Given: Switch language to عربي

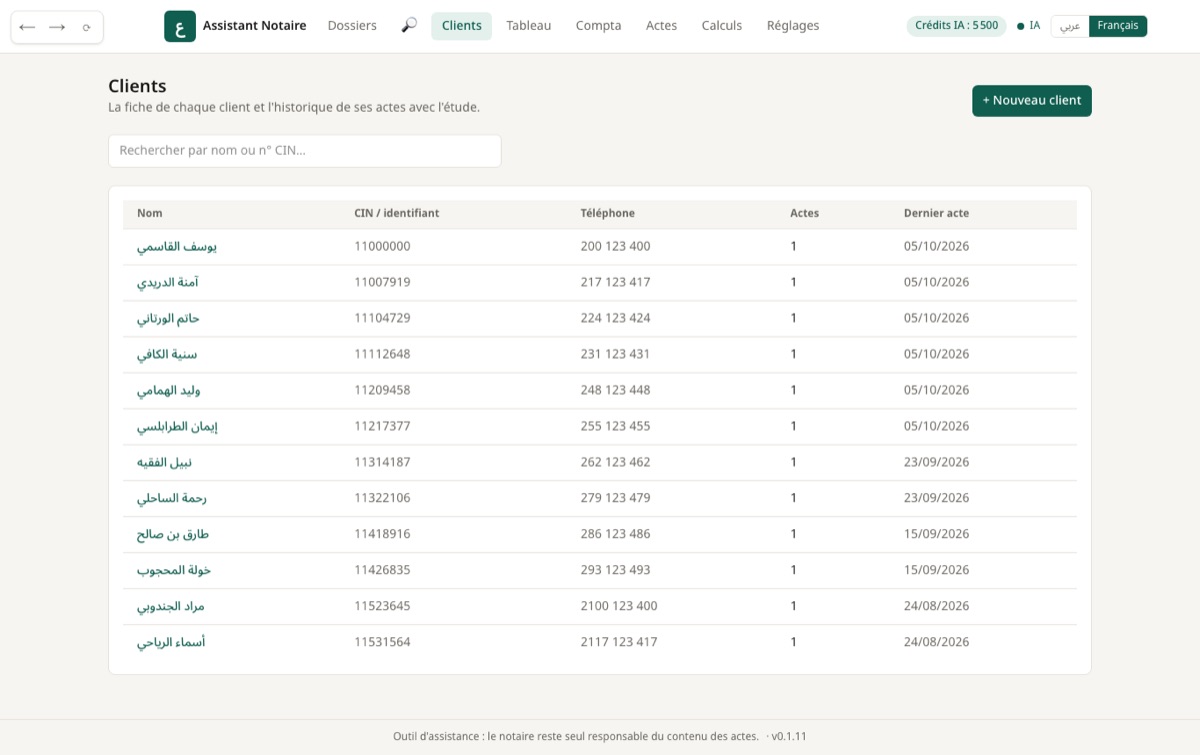Looking at the screenshot, I should [1070, 26].
